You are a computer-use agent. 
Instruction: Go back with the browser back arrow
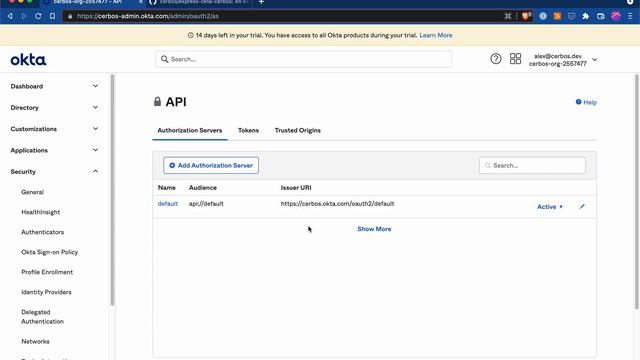pyautogui.click(x=10, y=16)
